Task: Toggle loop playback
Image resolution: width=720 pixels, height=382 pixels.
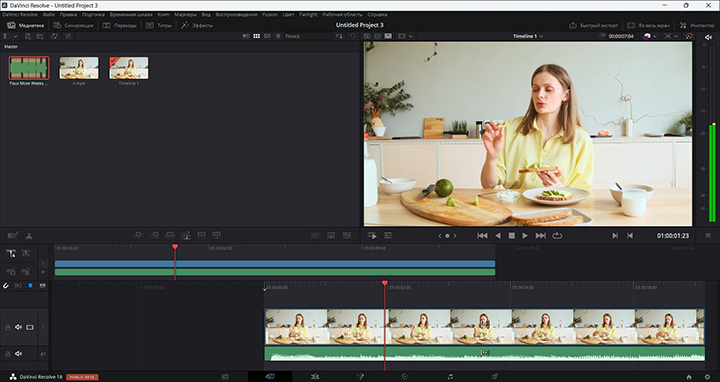Action: (557, 236)
